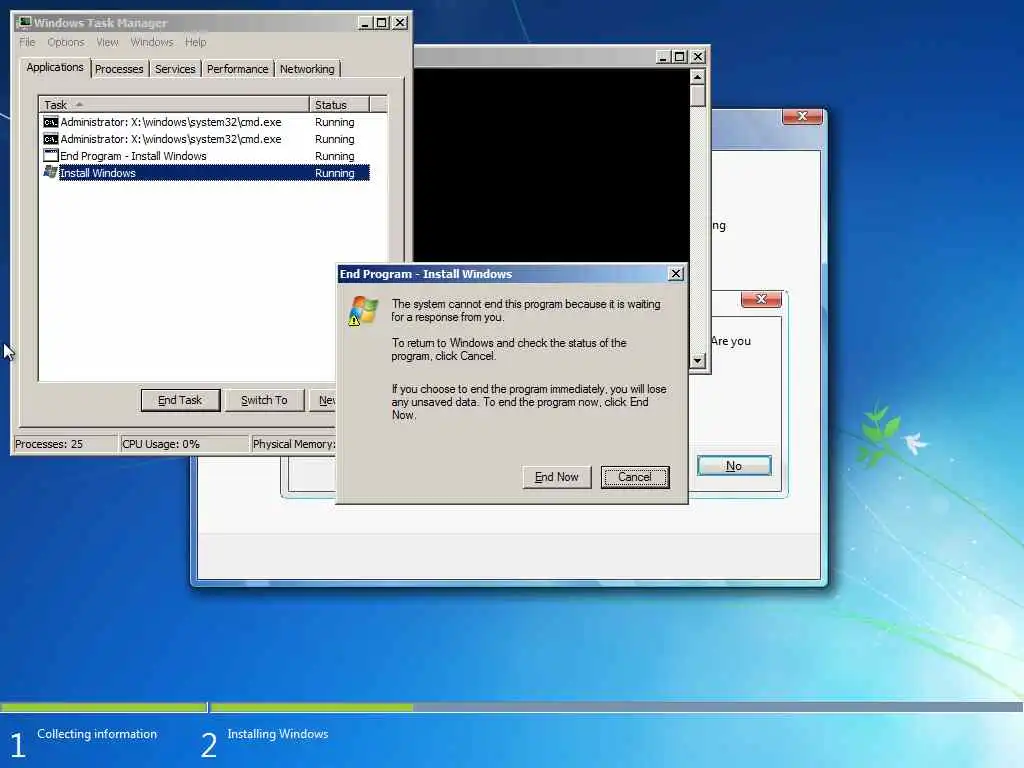This screenshot has height=768, width=1024.
Task: Click the Installing Windows step label
Action: (278, 734)
